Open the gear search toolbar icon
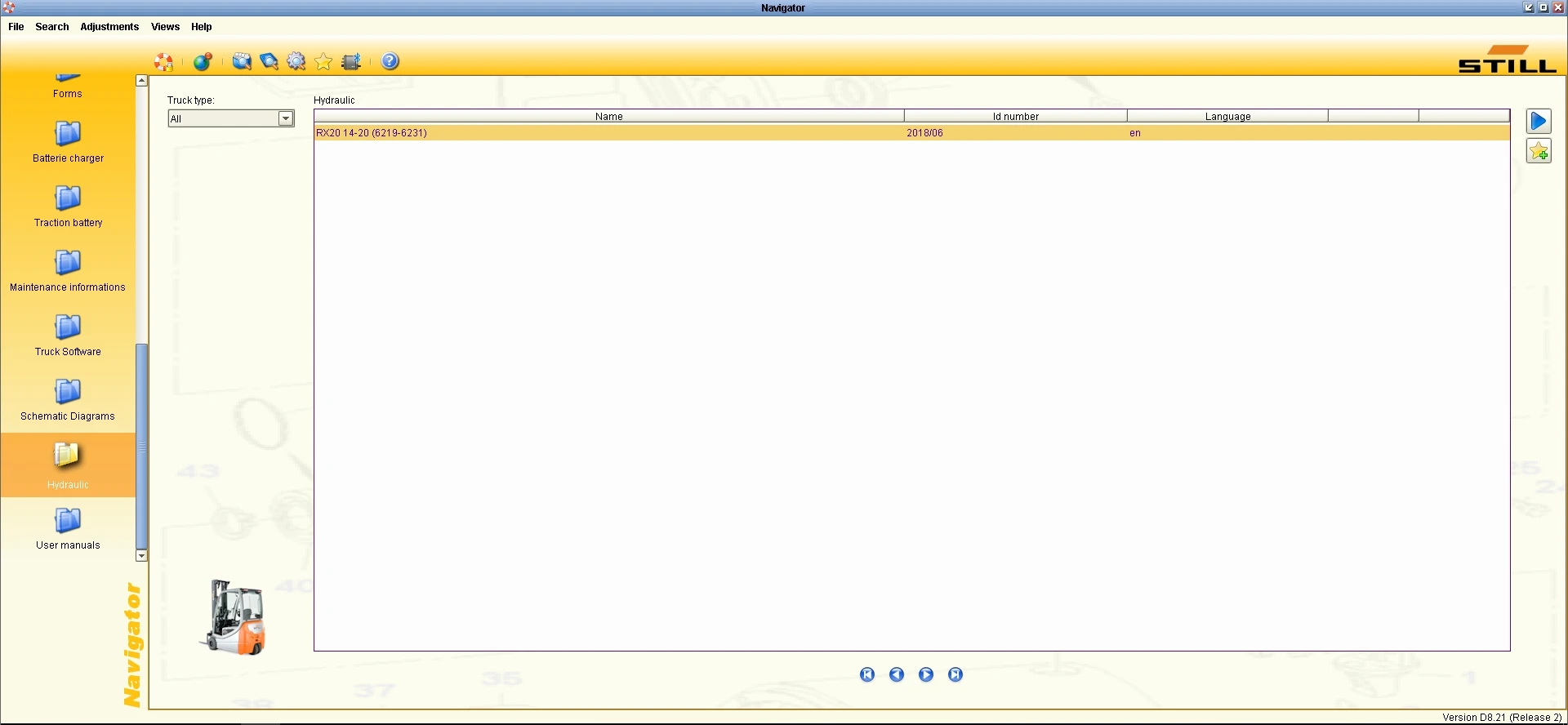 point(296,61)
